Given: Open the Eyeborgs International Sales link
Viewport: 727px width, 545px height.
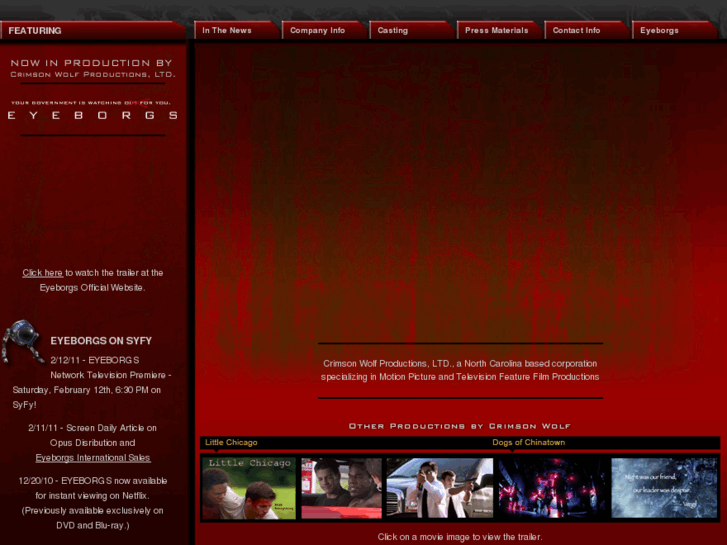Looking at the screenshot, I should [x=93, y=458].
